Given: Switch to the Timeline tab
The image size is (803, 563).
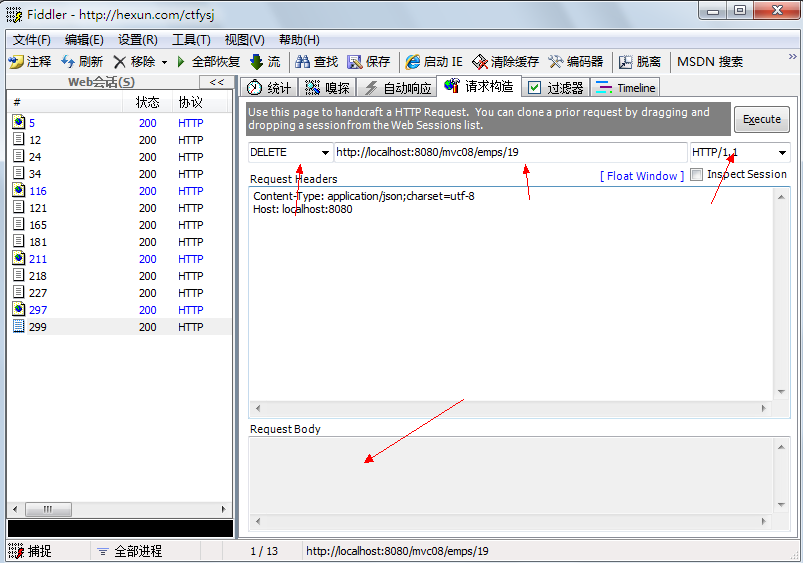Looking at the screenshot, I should [625, 88].
